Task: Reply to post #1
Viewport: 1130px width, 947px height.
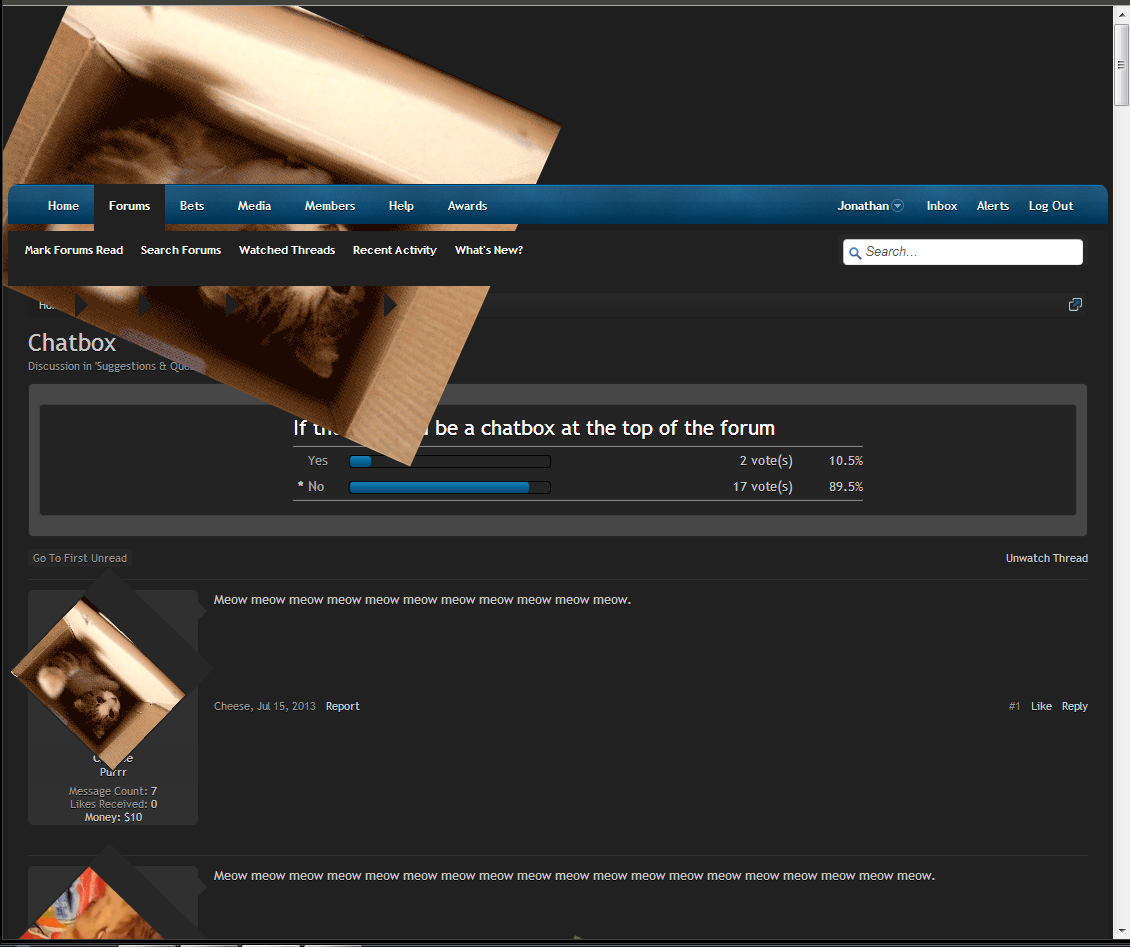Action: [x=1075, y=706]
